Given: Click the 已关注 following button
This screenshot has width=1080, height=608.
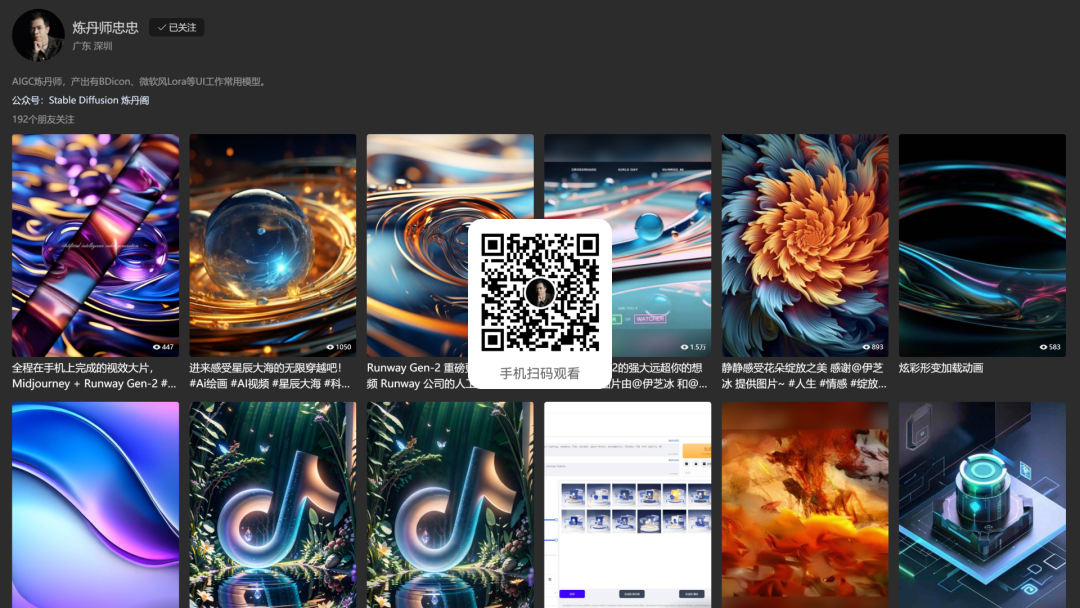Looking at the screenshot, I should [177, 28].
